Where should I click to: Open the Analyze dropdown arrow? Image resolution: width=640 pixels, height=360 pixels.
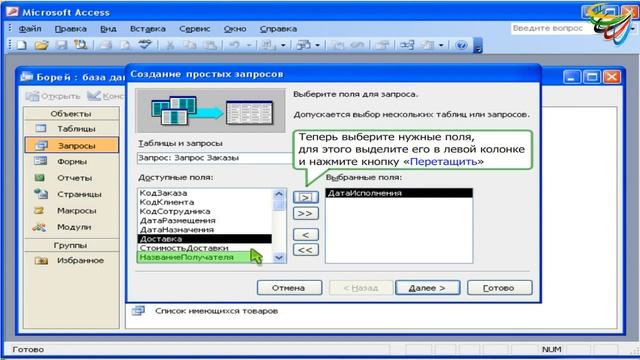click(317, 45)
